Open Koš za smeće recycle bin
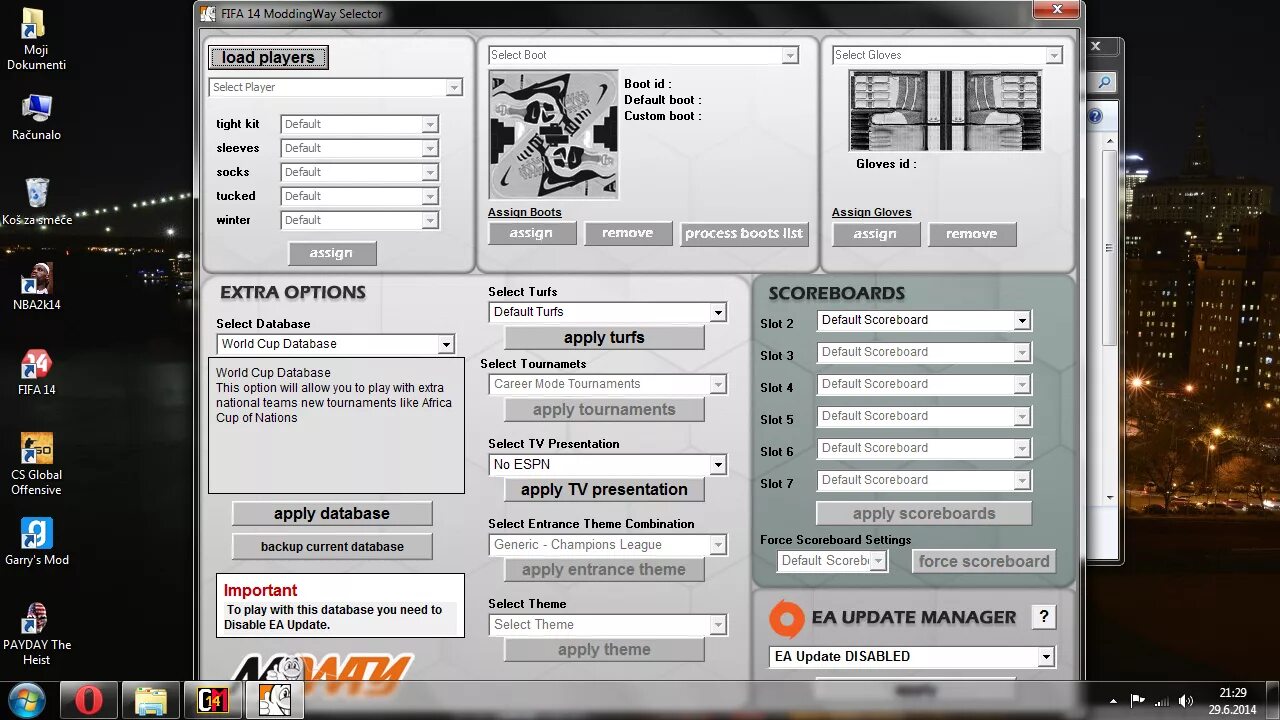 coord(36,201)
